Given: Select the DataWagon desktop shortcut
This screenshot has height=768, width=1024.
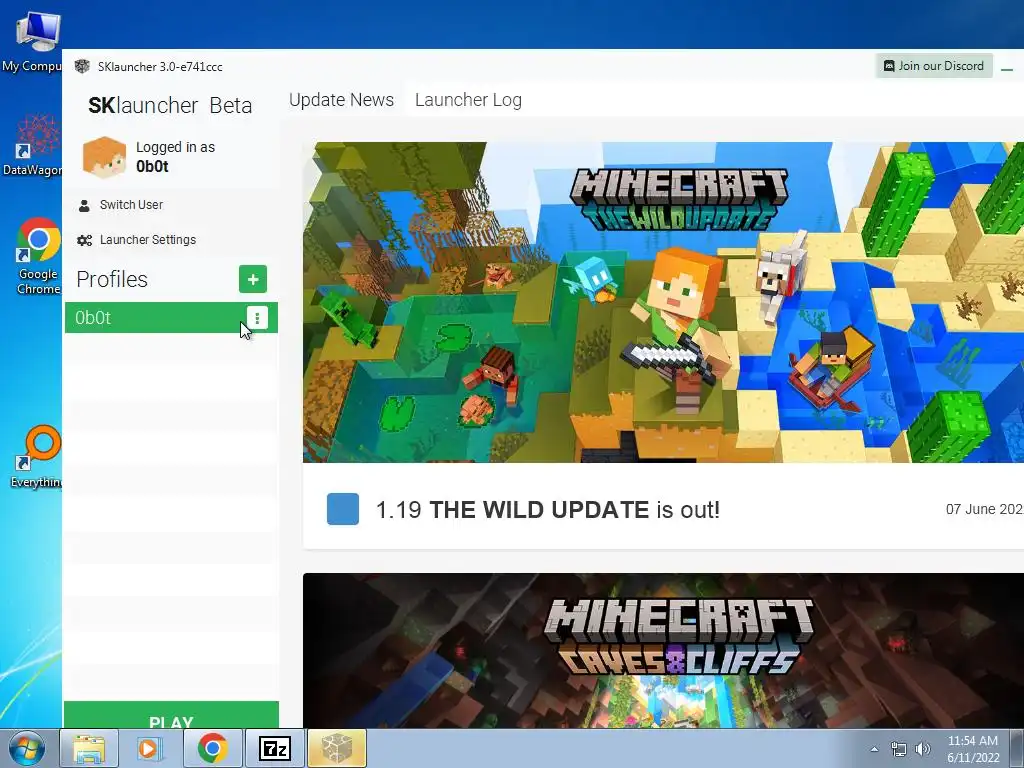Looking at the screenshot, I should point(34,145).
